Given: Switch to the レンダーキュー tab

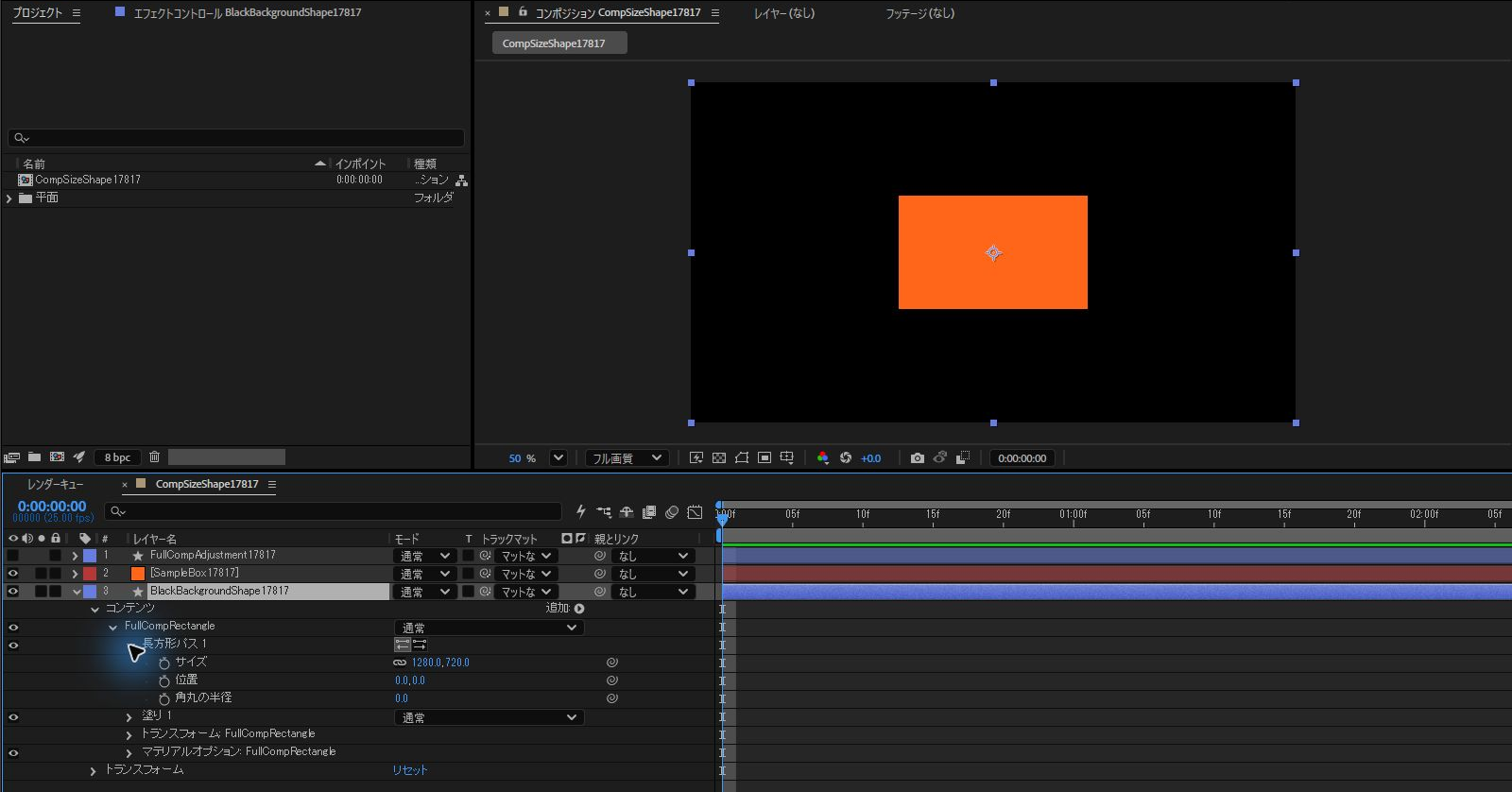Looking at the screenshot, I should click(x=56, y=484).
